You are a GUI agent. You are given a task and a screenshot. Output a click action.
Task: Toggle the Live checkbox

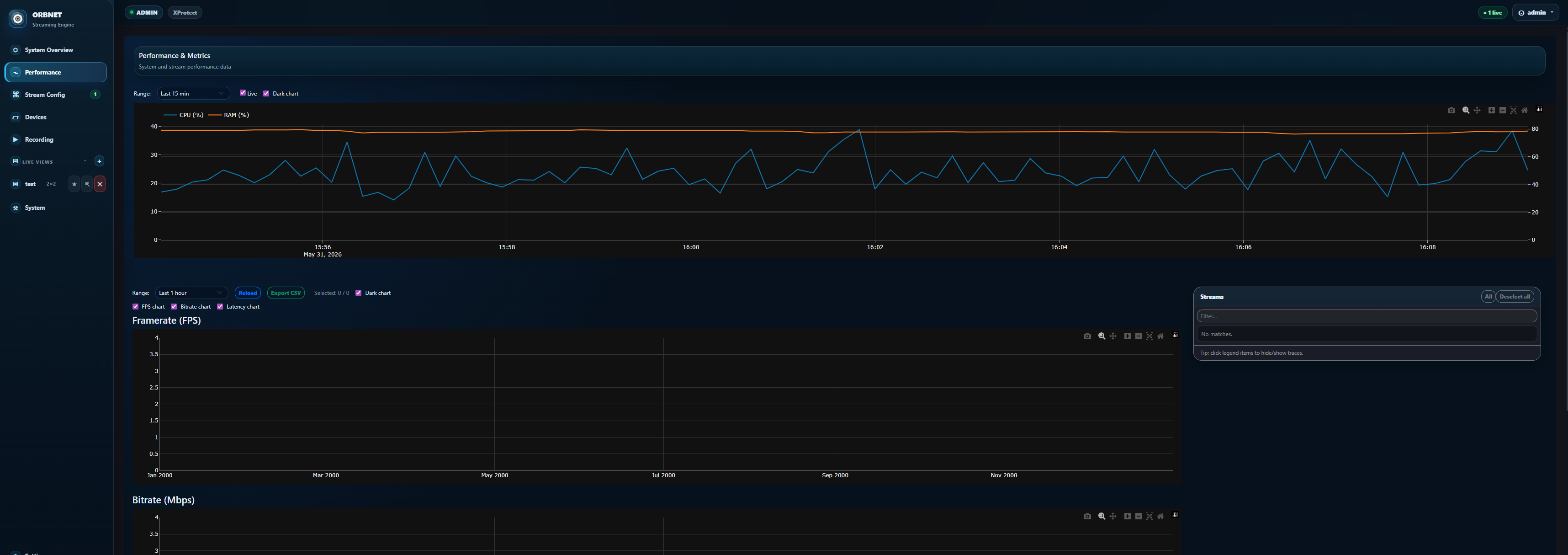click(242, 93)
